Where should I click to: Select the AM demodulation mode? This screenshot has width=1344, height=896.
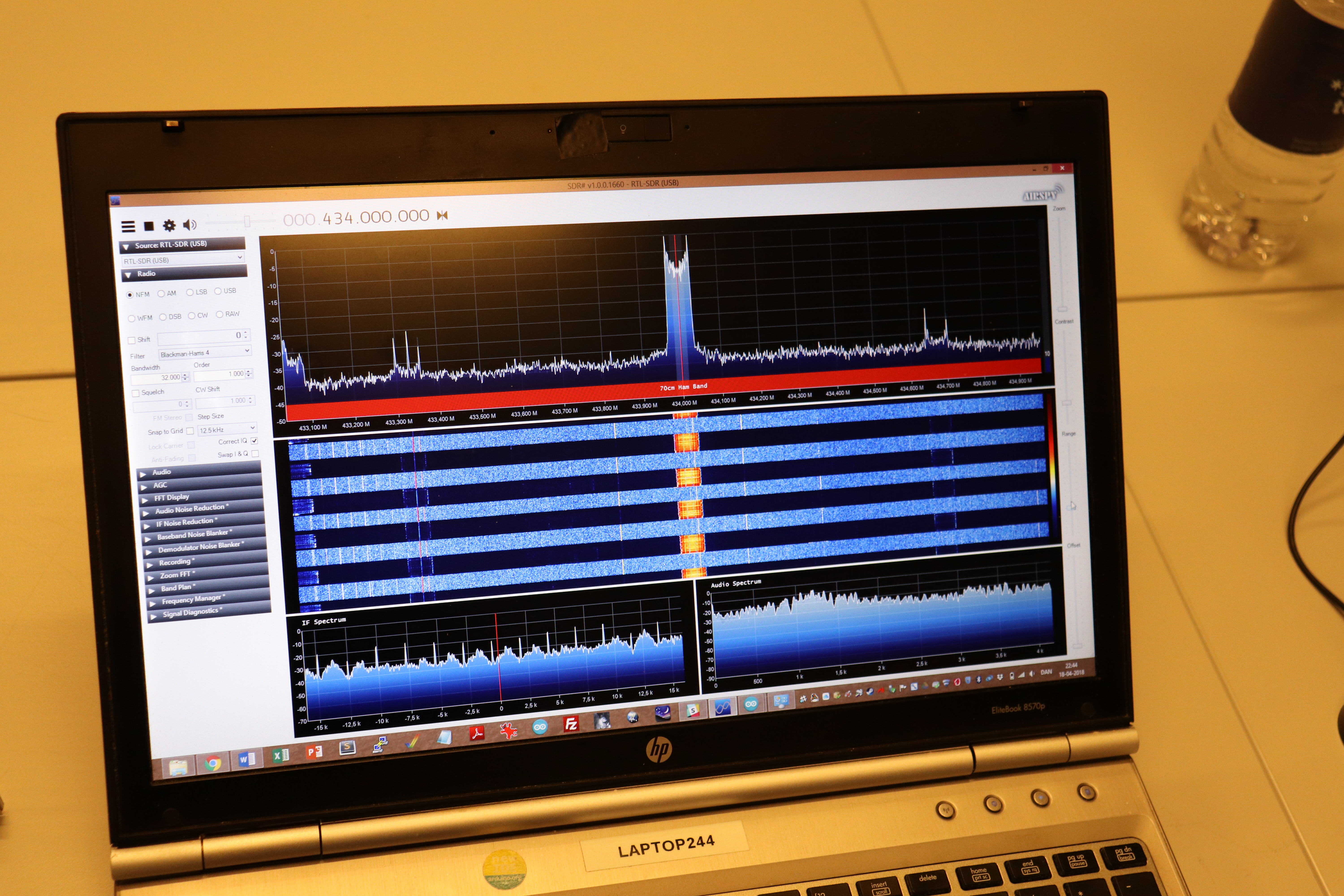click(167, 294)
